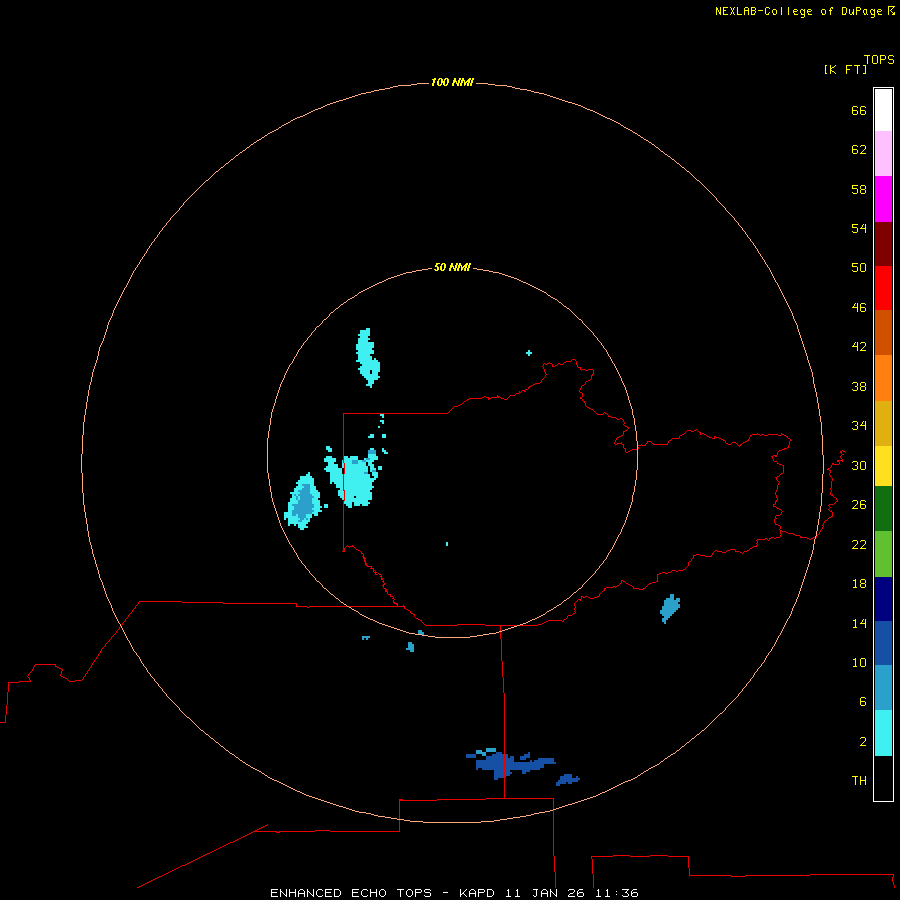Click the [K FT] units label
This screenshot has width=900, height=900.
pos(845,69)
